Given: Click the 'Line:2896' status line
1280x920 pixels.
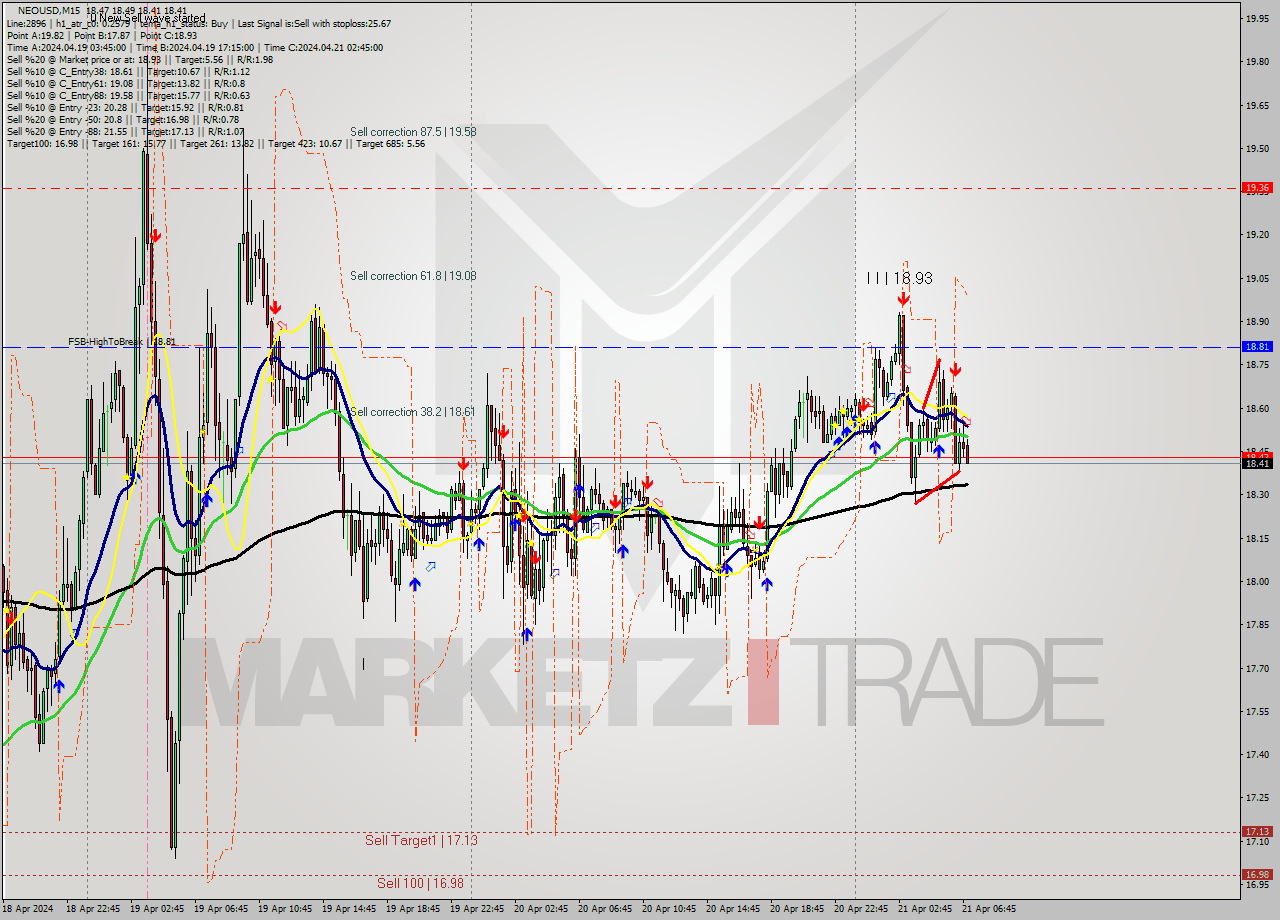Looking at the screenshot, I should tap(199, 23).
